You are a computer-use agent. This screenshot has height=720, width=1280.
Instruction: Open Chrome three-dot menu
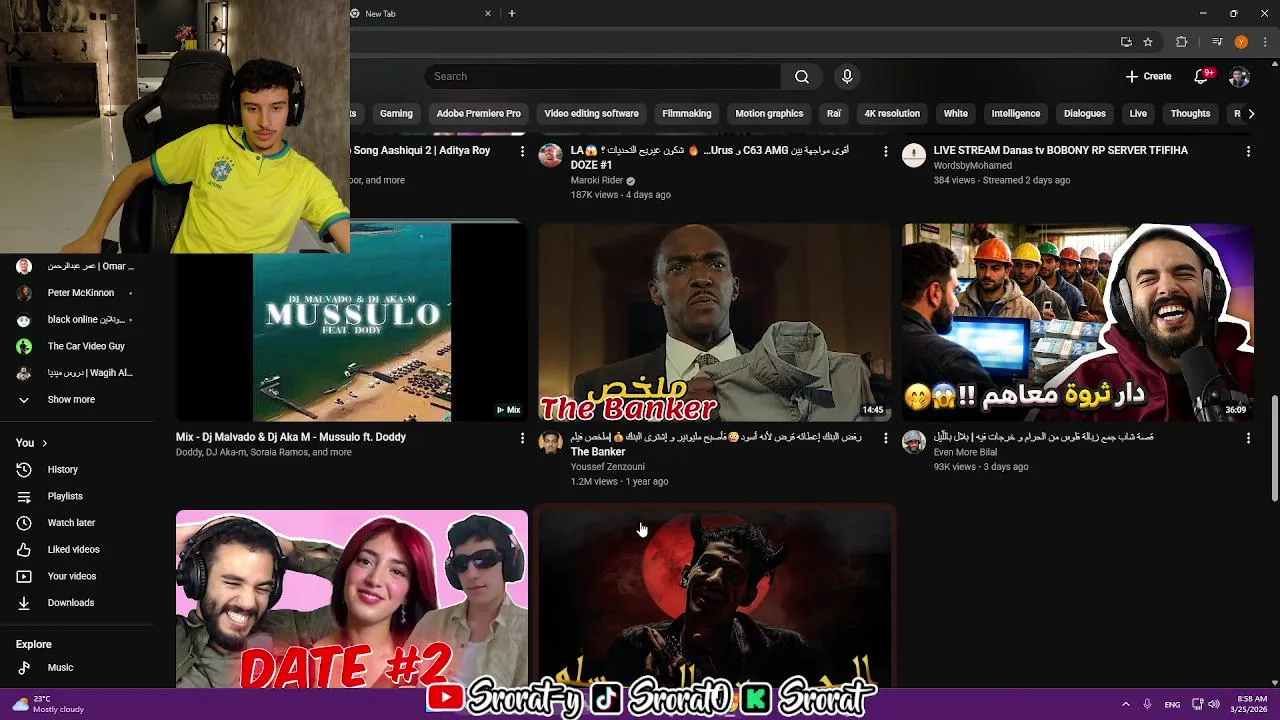(1265, 42)
